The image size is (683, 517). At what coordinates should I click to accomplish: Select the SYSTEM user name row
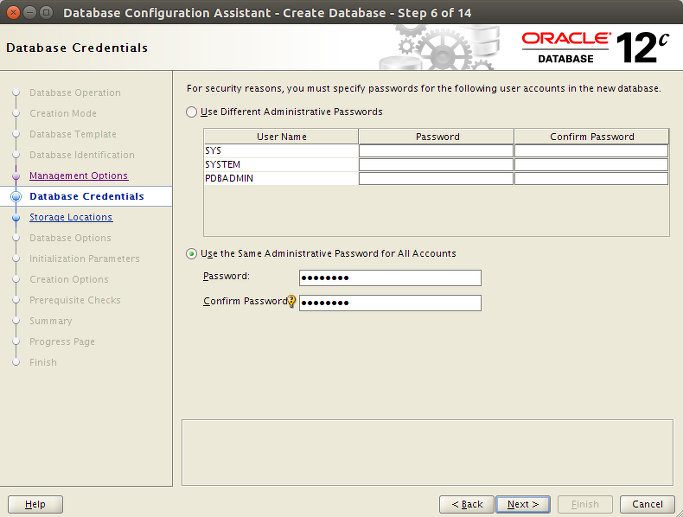281,165
